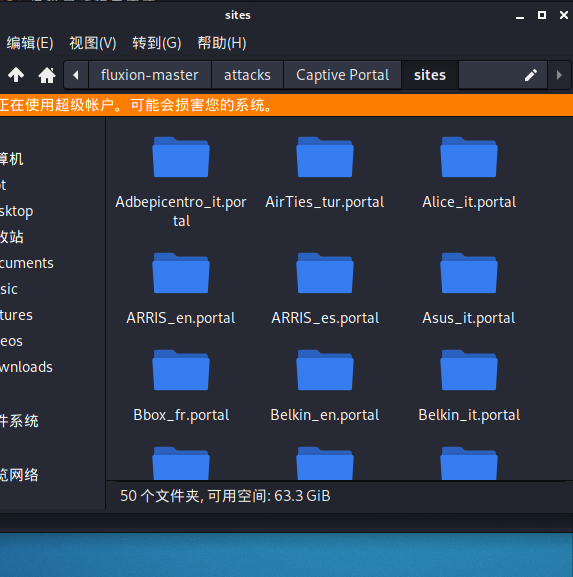Go up to parent folder arrow
The height and width of the screenshot is (577, 573).
point(16,75)
